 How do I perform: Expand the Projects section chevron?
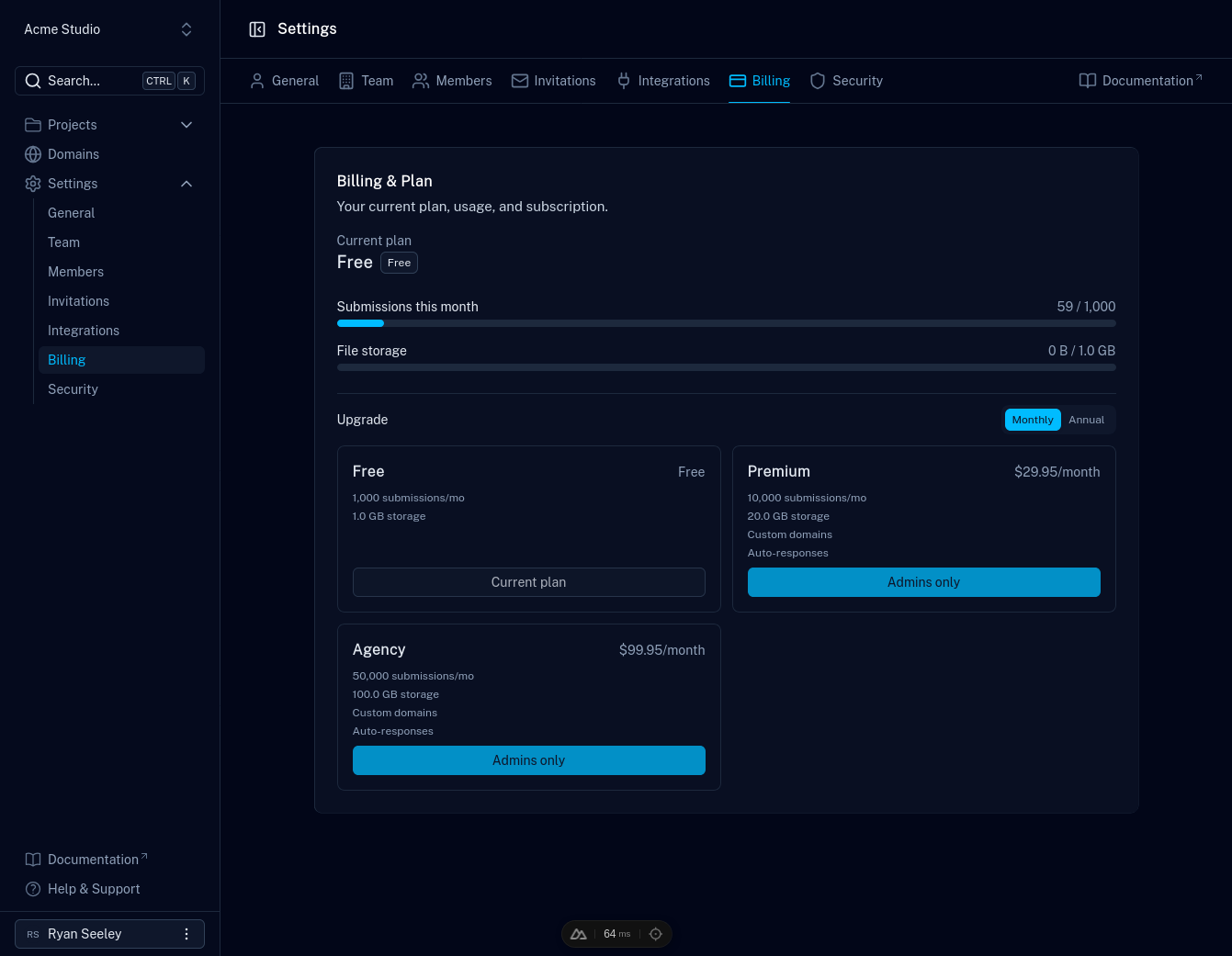point(186,125)
